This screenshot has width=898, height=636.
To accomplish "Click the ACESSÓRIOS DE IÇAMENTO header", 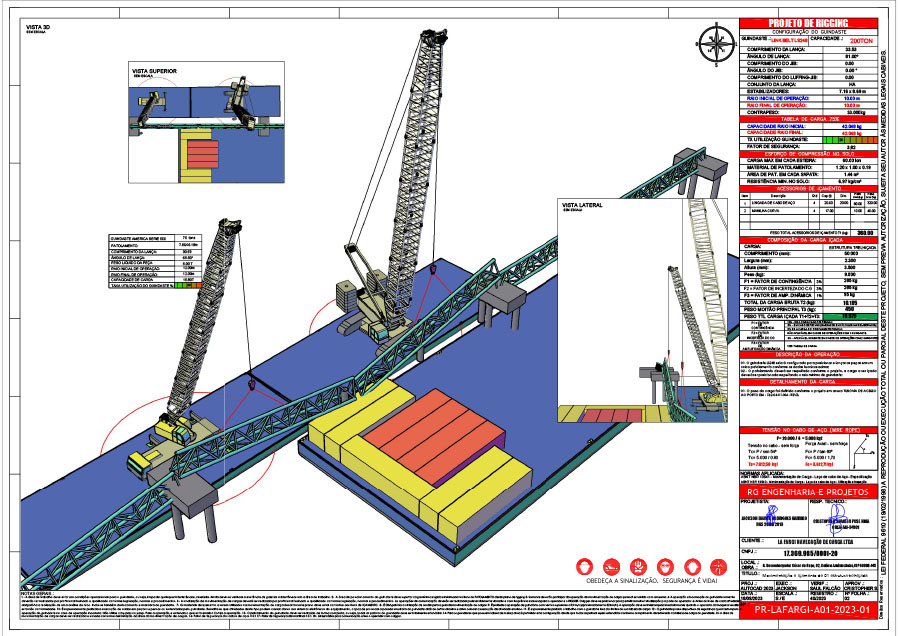I will [x=808, y=188].
